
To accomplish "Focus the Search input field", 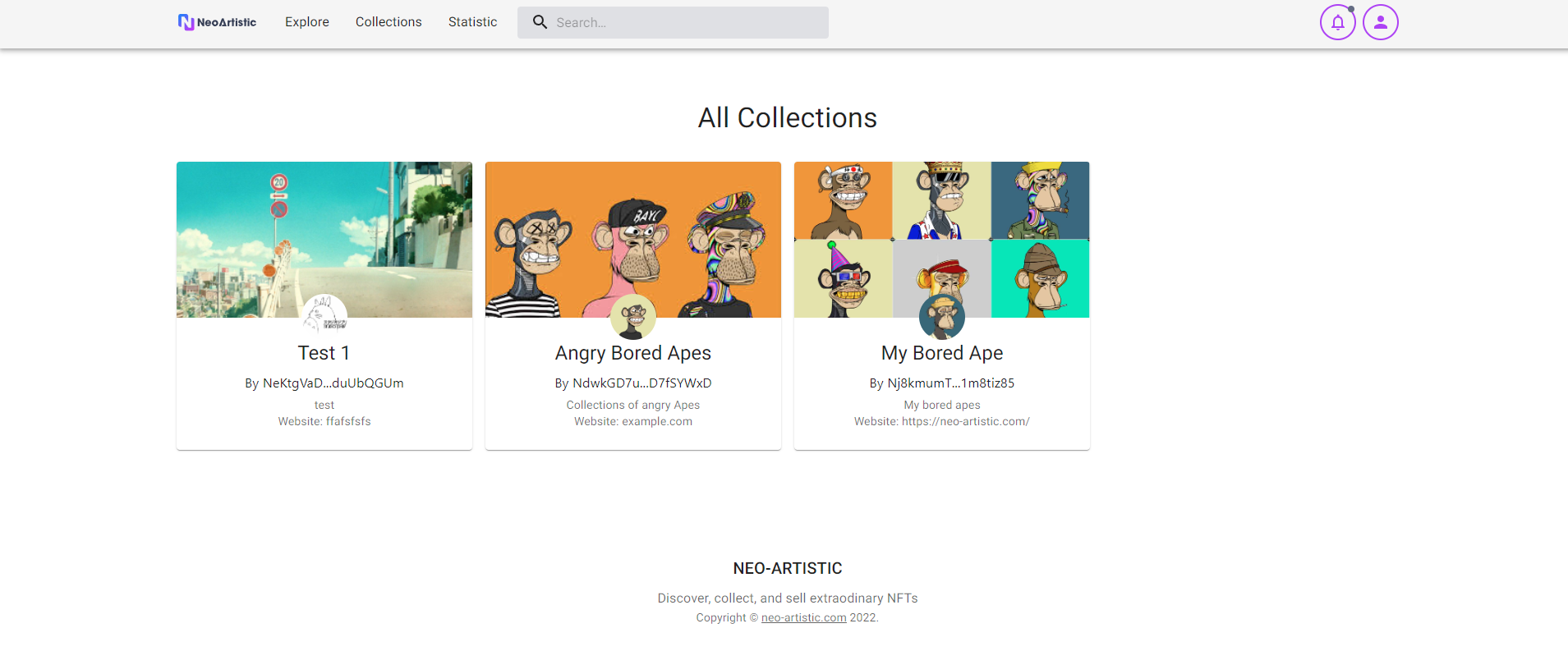I will pyautogui.click(x=673, y=22).
